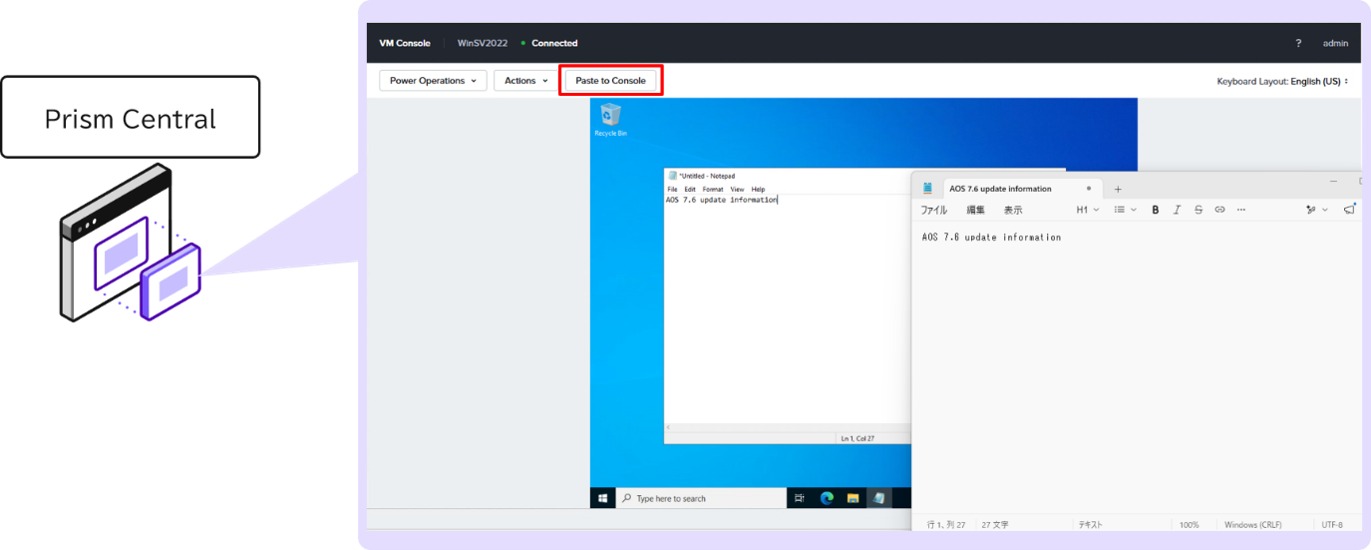Insert a link with the link icon

tap(1219, 210)
